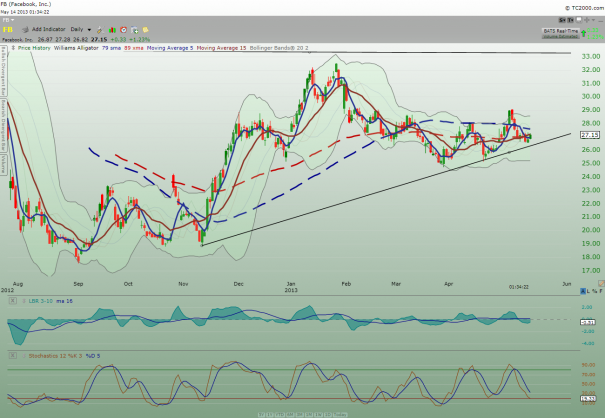Image resolution: width=605 pixels, height=418 pixels.
Task: Open the yellow sticky note icon
Action: click(145, 30)
